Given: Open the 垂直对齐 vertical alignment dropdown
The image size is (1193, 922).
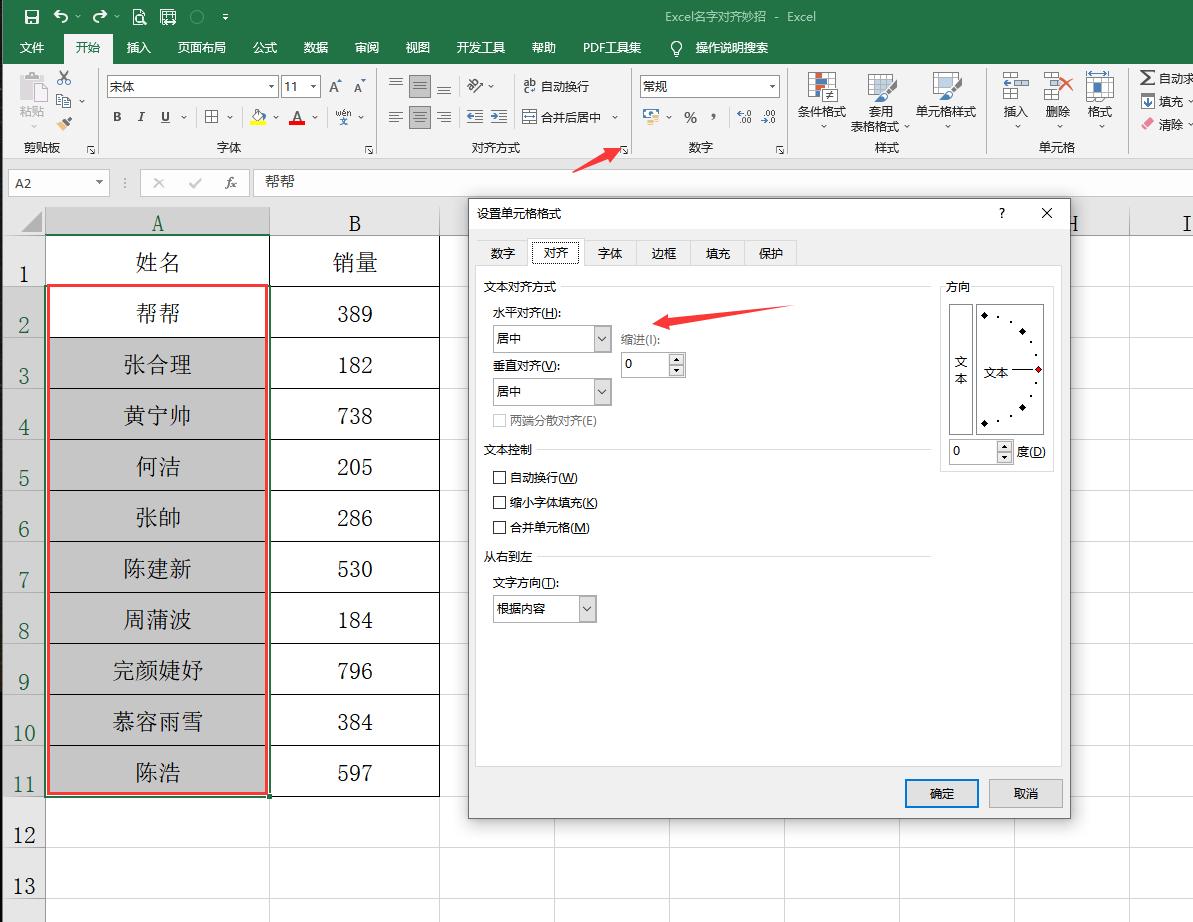Looking at the screenshot, I should pyautogui.click(x=602, y=392).
